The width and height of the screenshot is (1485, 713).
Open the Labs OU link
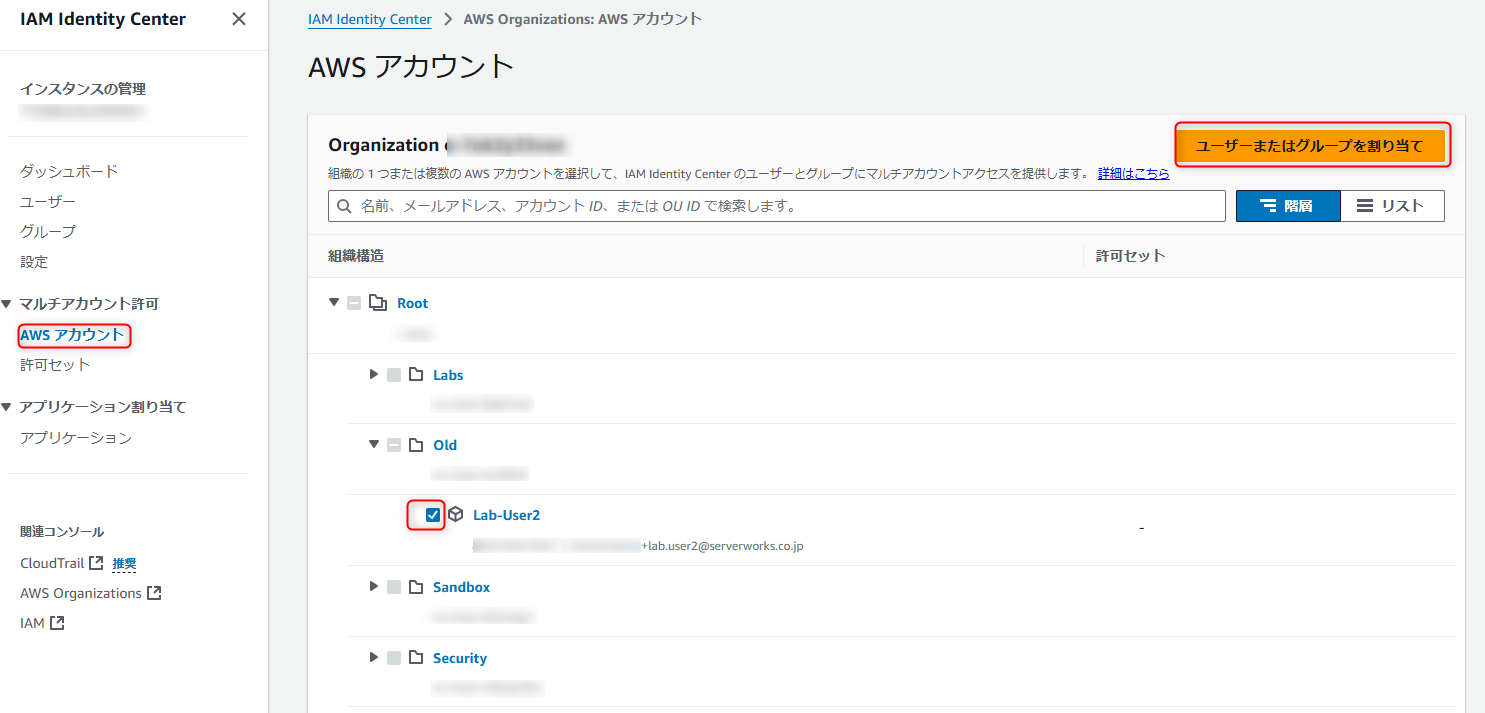point(448,375)
